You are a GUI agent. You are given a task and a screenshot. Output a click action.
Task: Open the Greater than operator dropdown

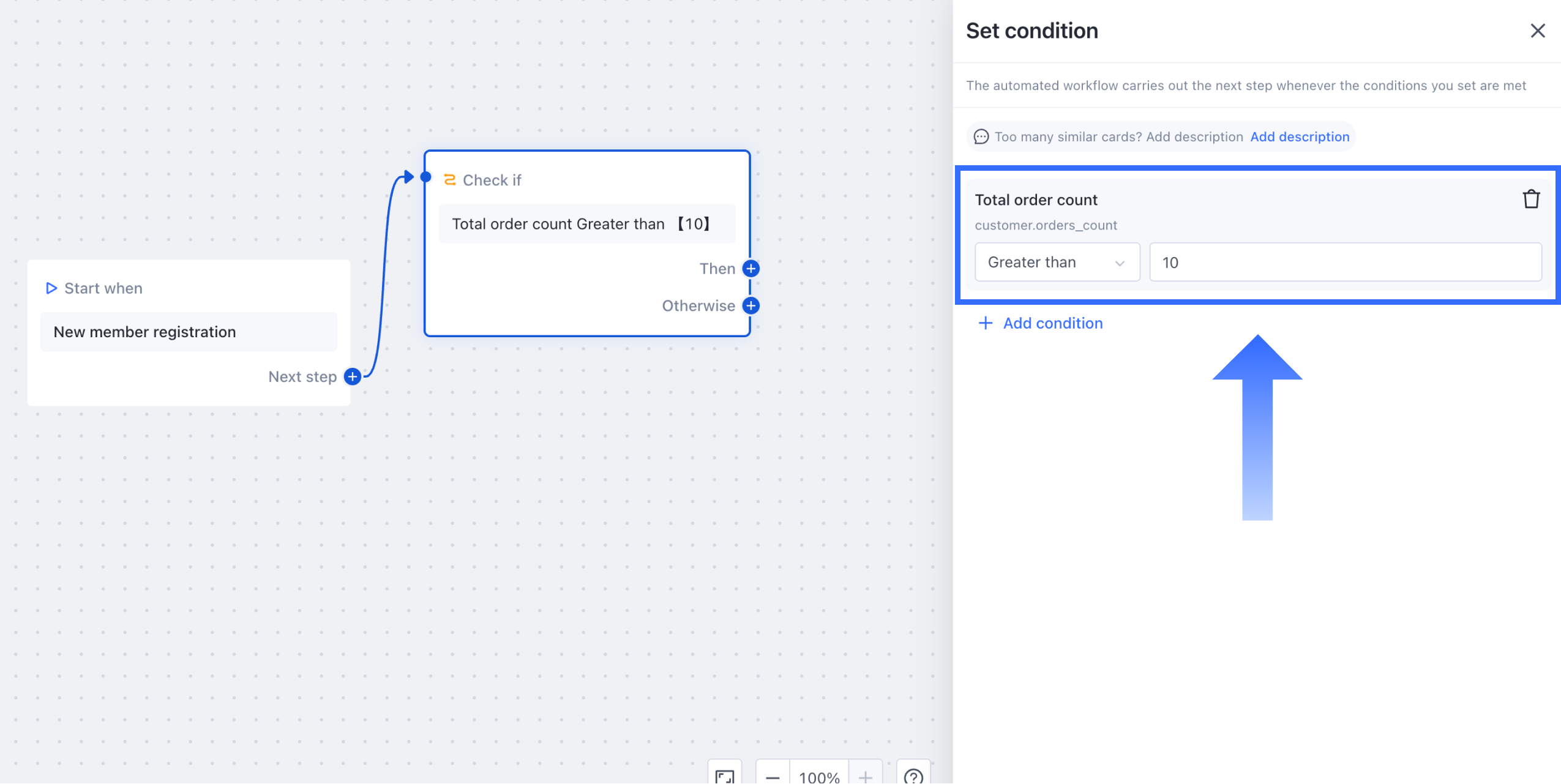(1057, 263)
